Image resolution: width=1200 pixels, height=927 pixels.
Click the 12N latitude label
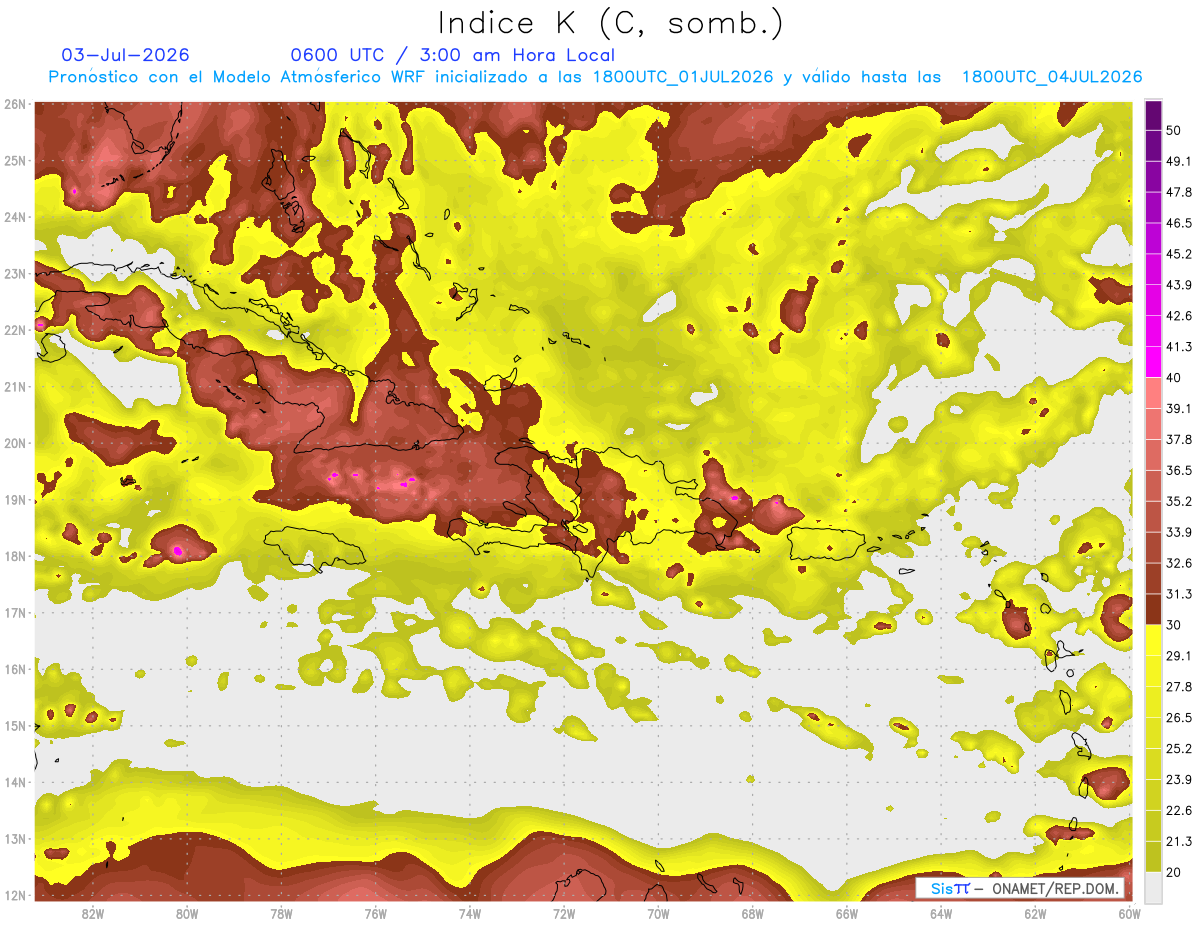[14, 895]
